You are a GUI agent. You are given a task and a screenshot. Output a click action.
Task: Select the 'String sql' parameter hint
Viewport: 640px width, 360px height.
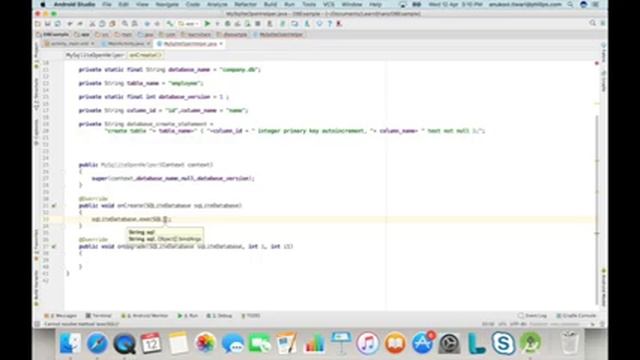click(x=142, y=232)
